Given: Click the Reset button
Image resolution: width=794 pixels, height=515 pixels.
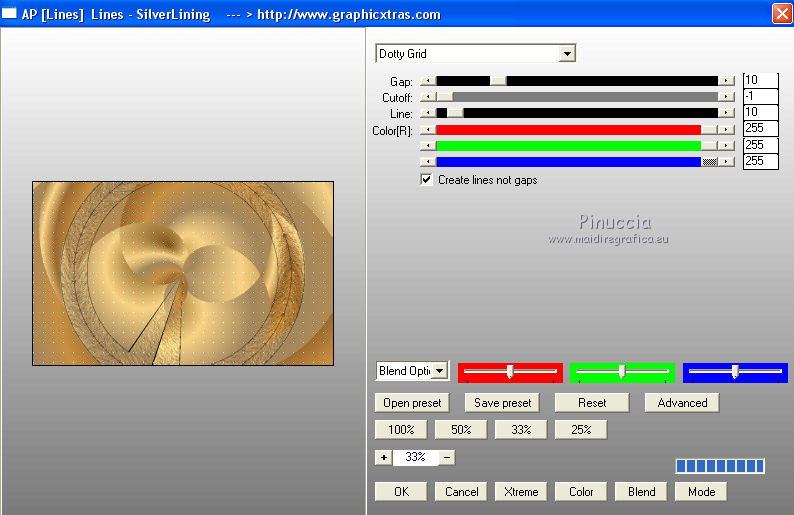Looking at the screenshot, I should click(592, 403).
